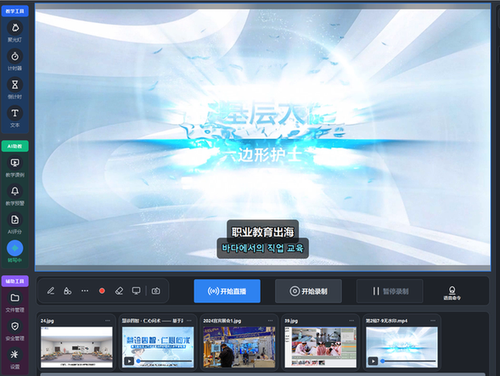Click the 六边形护士 title in preview

[262, 155]
